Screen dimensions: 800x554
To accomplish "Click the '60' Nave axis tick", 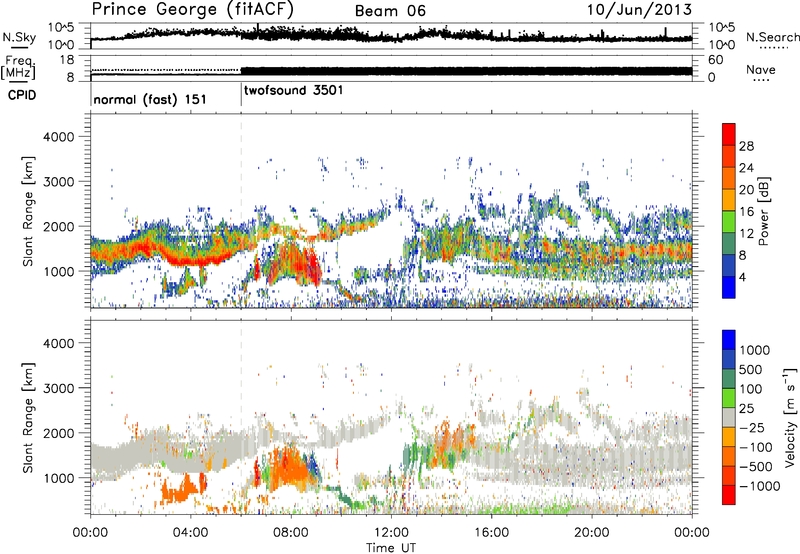I will point(715,60).
